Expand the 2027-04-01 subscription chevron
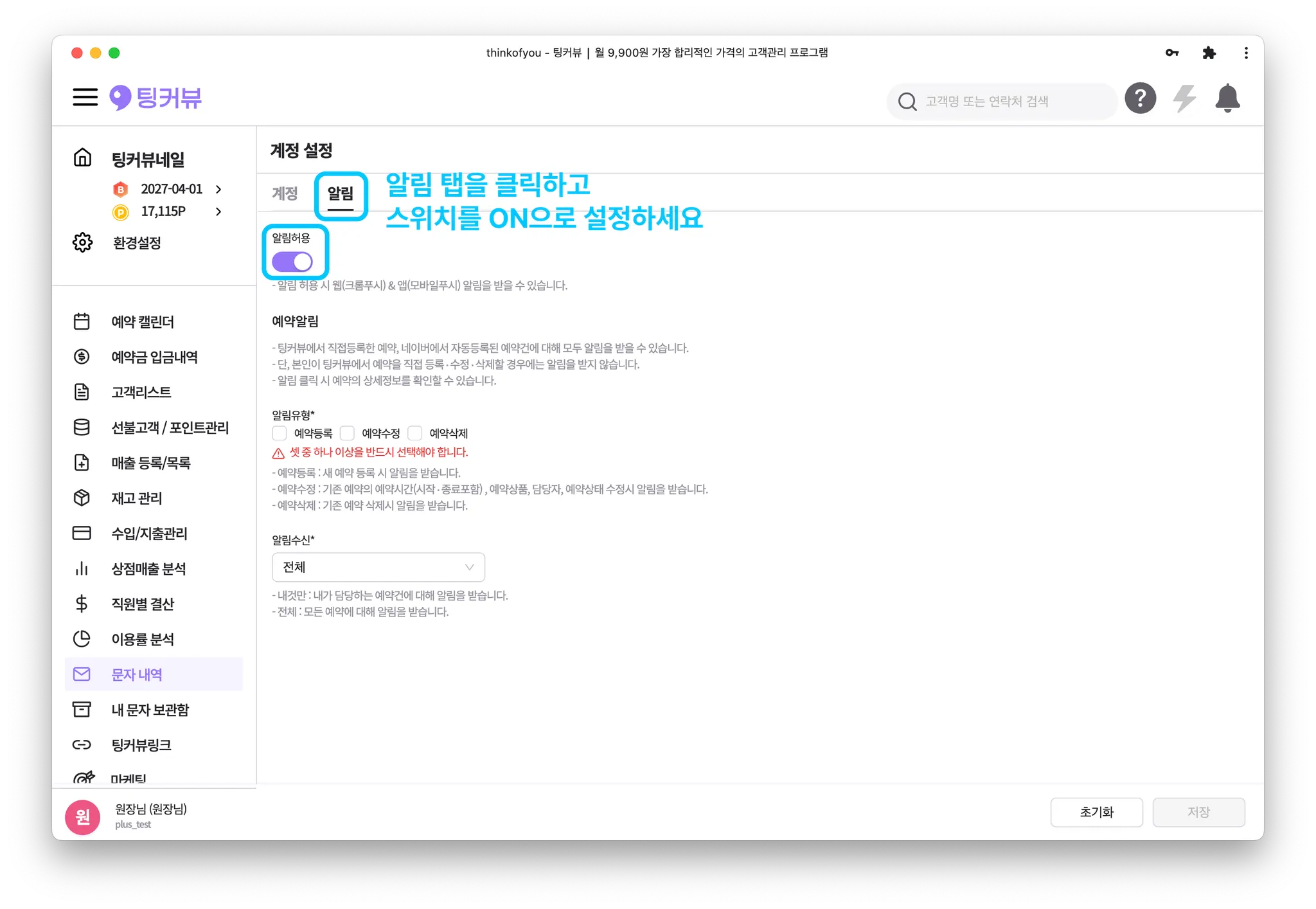1316x909 pixels. point(218,189)
